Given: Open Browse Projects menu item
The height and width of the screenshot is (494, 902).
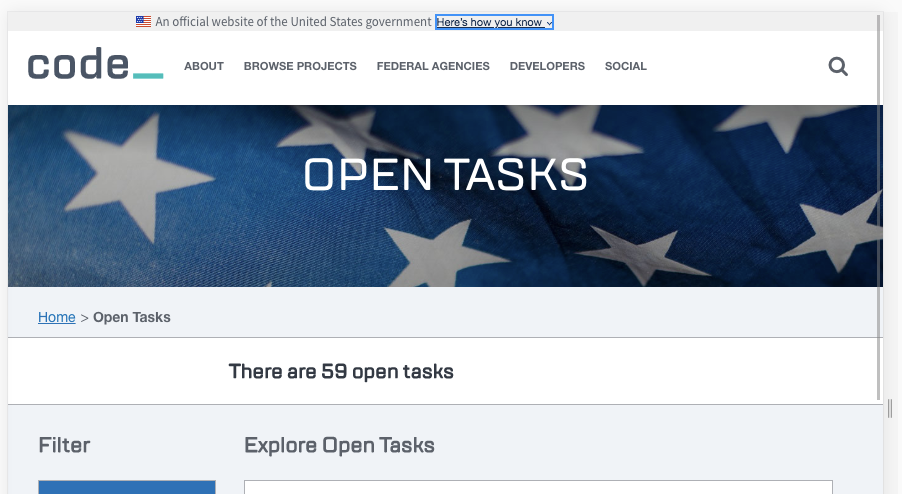Looking at the screenshot, I should (300, 66).
